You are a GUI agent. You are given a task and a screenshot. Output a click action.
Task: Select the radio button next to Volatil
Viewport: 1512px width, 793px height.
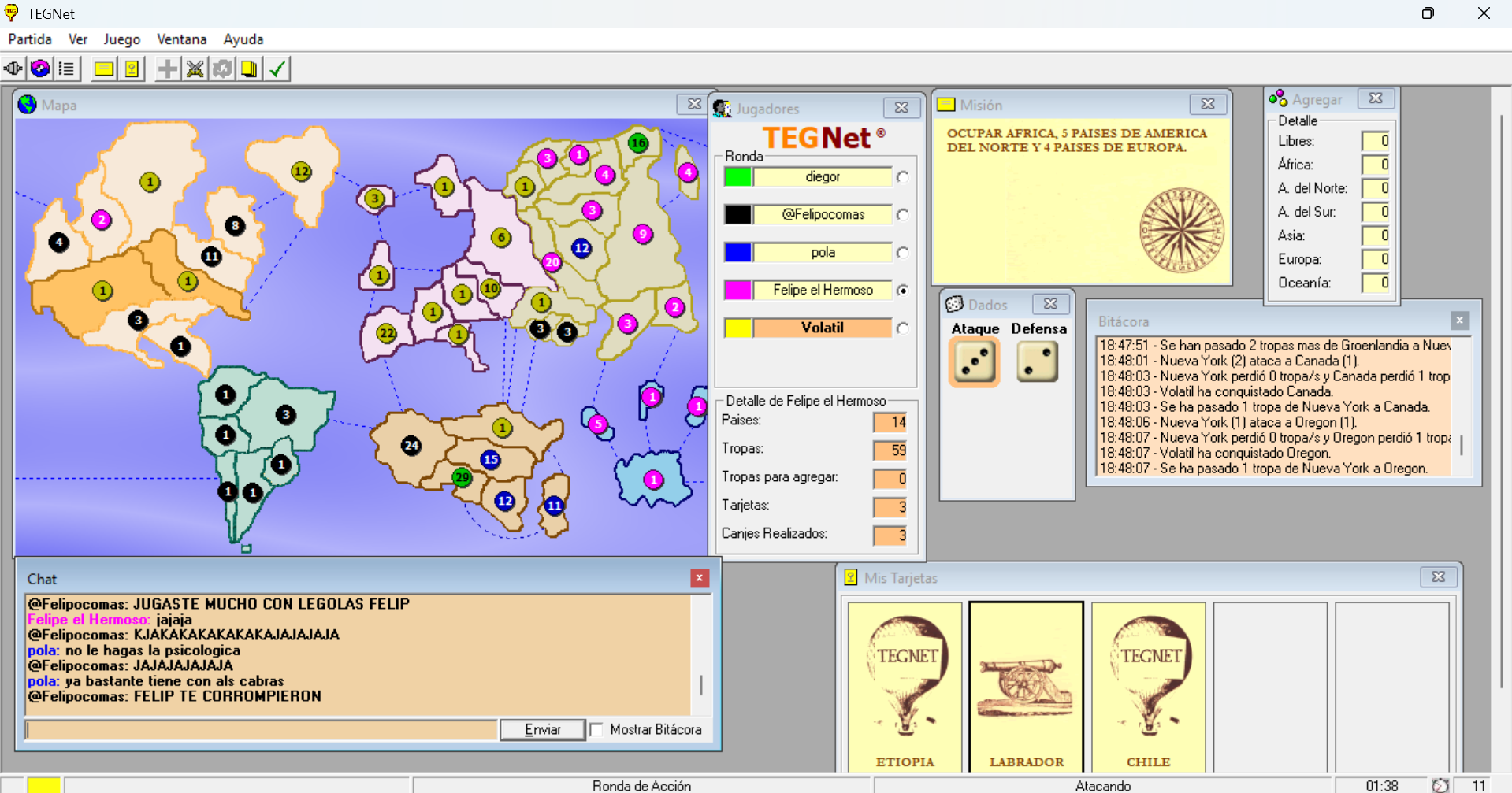[x=902, y=328]
